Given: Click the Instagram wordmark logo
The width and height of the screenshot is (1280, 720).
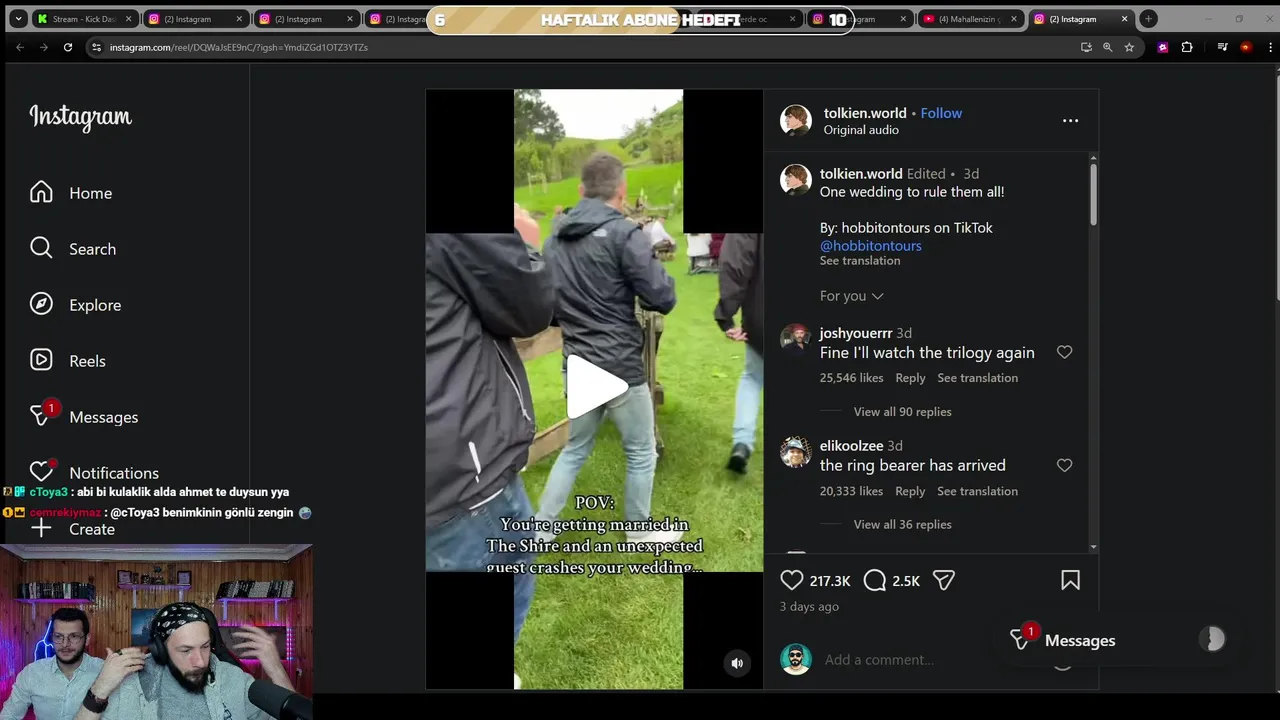Looking at the screenshot, I should (80, 118).
